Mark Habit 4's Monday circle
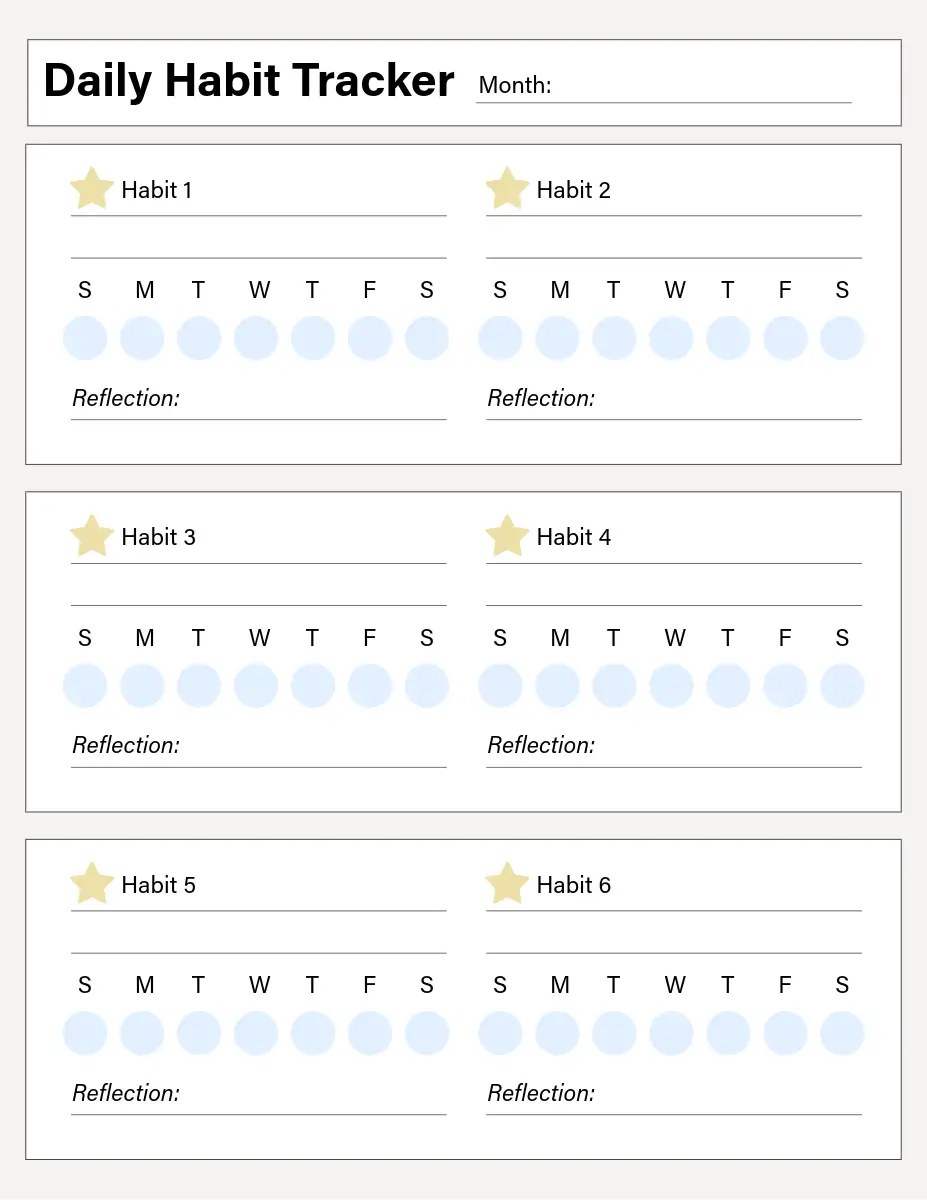Viewport: 927px width, 1200px height. (557, 686)
